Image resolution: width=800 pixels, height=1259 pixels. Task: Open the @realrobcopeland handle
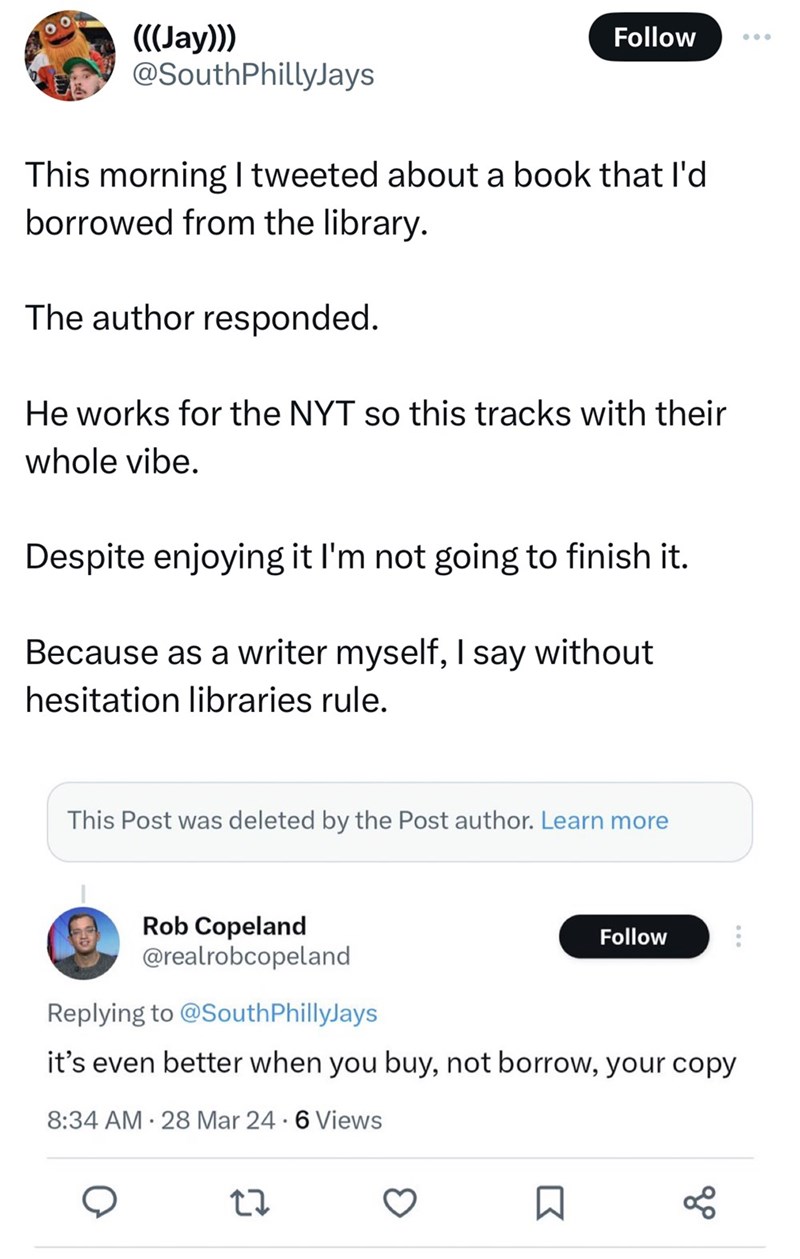246,956
